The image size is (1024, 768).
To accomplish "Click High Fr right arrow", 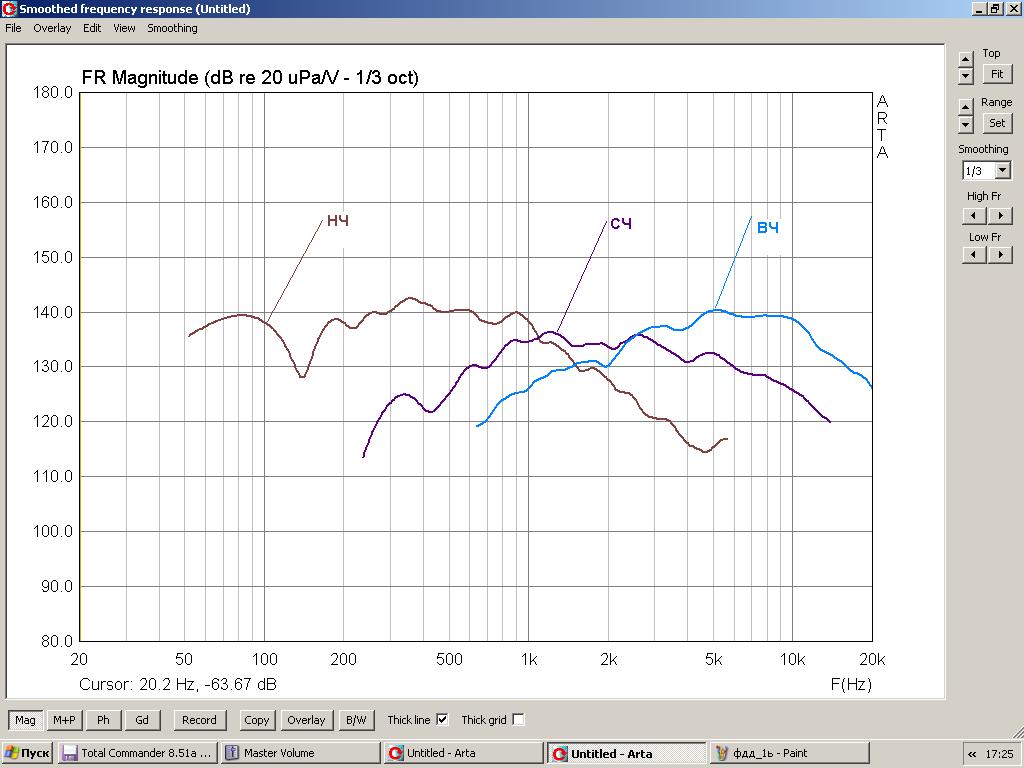I will 1000,216.
